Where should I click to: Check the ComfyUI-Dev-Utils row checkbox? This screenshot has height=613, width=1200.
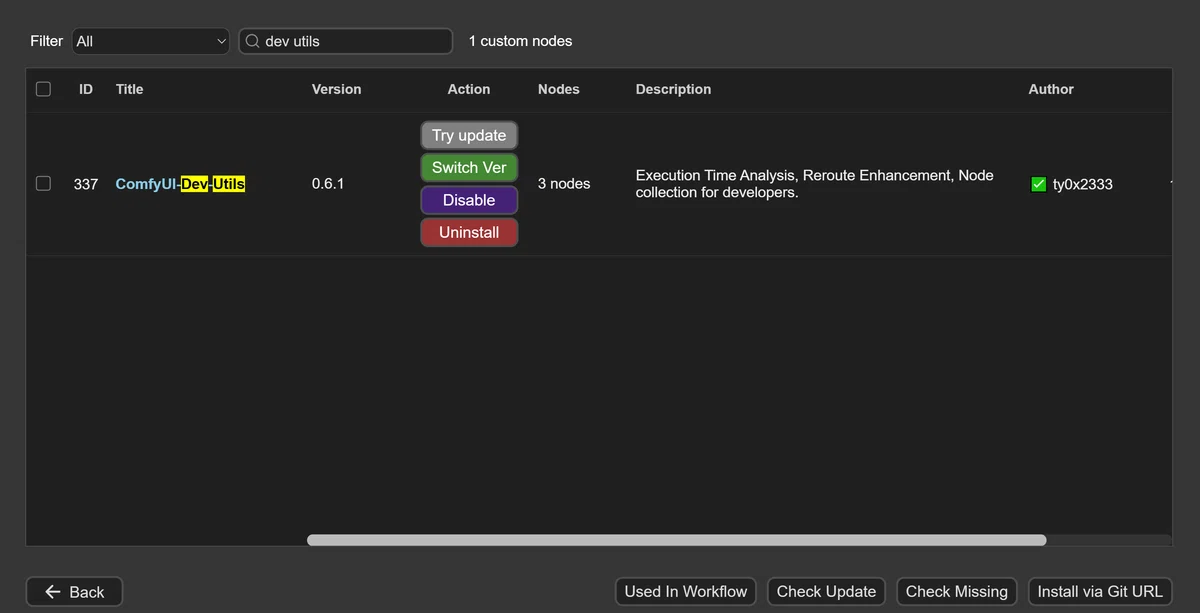(43, 183)
